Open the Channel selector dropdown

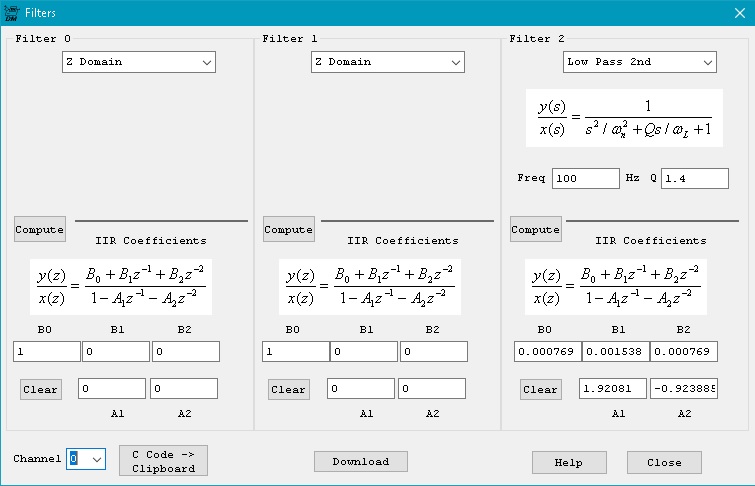tap(85, 458)
